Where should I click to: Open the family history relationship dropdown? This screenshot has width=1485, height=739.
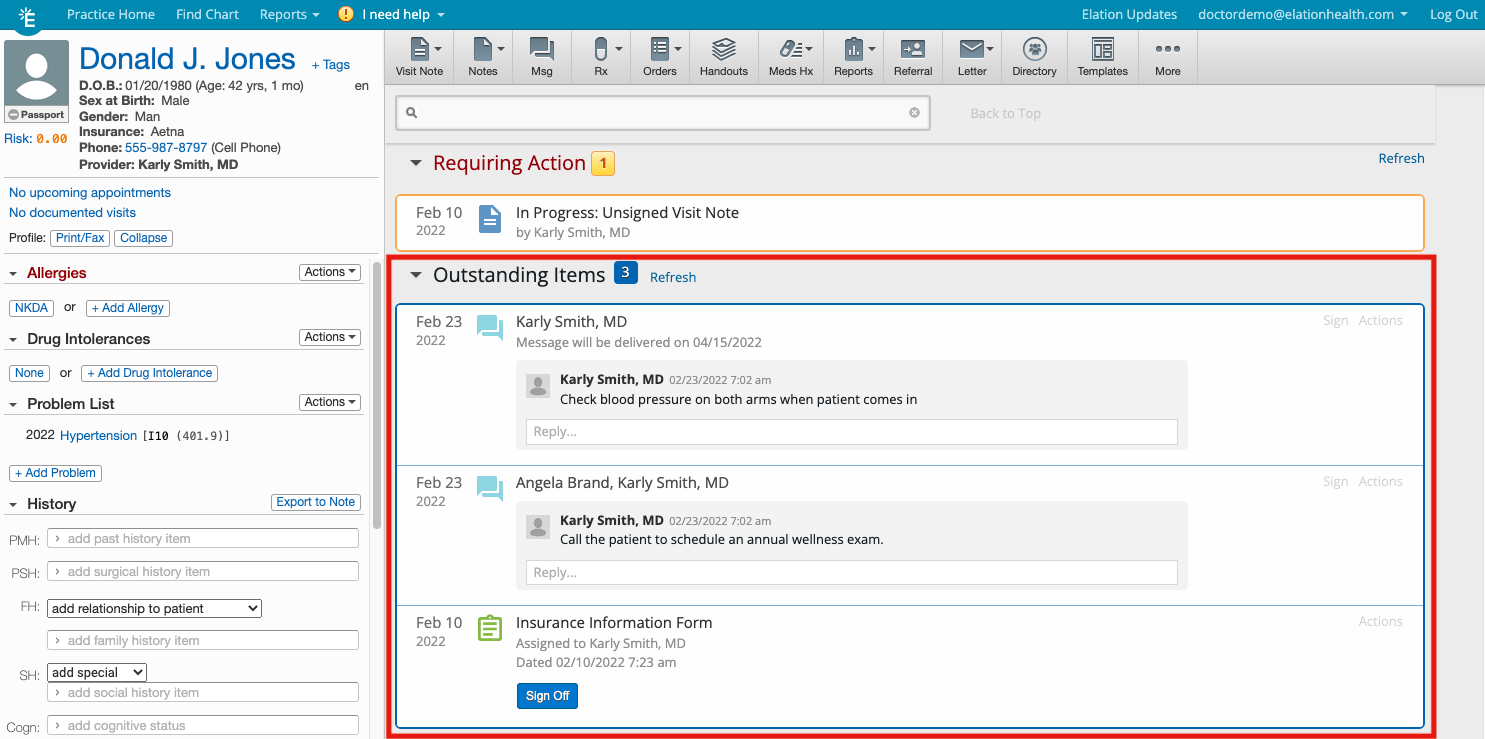coord(153,608)
